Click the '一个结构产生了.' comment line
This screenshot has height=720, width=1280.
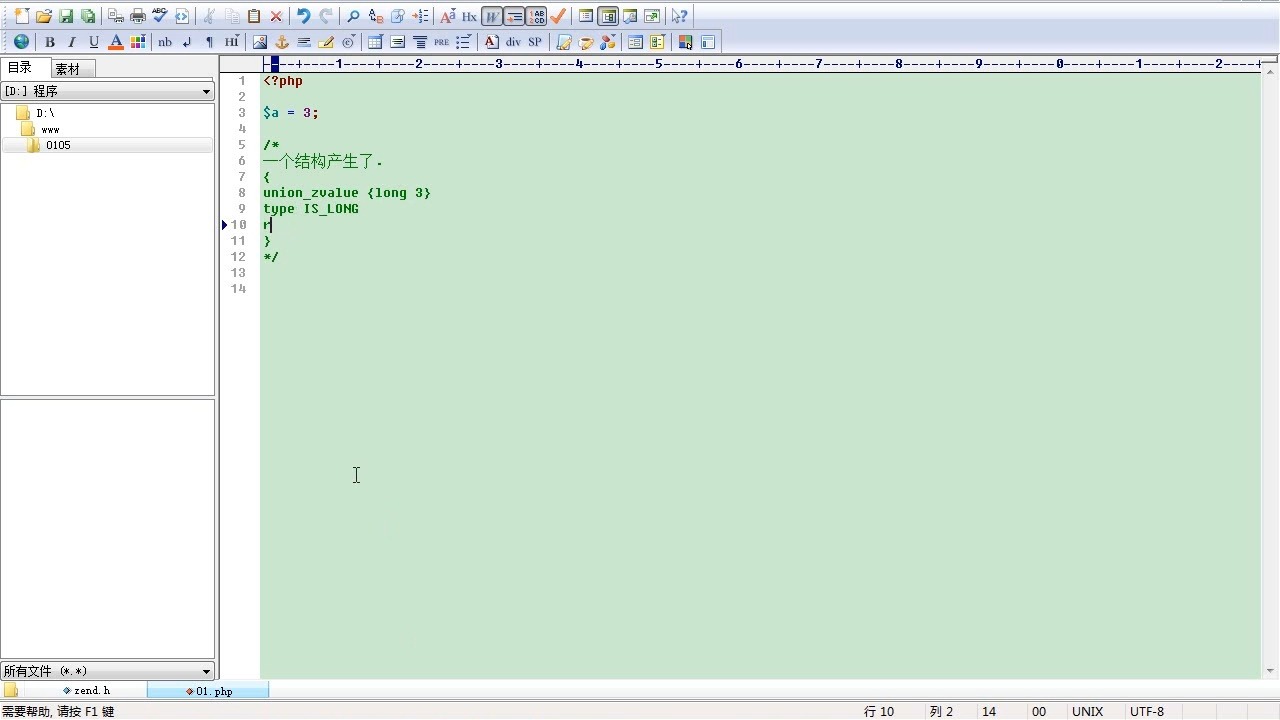[x=323, y=161]
